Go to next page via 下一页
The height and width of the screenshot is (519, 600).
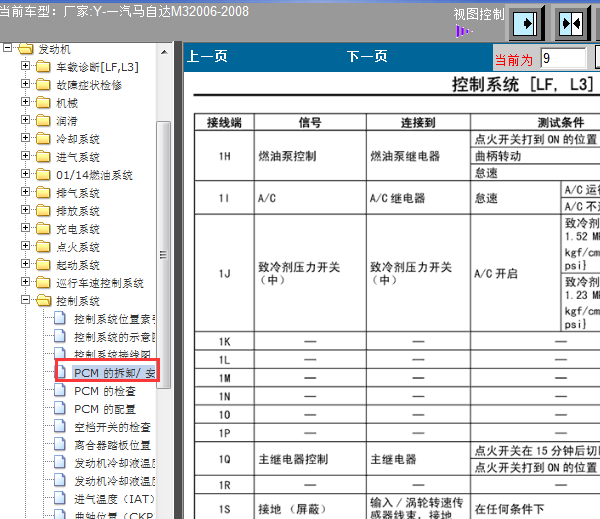[367, 57]
